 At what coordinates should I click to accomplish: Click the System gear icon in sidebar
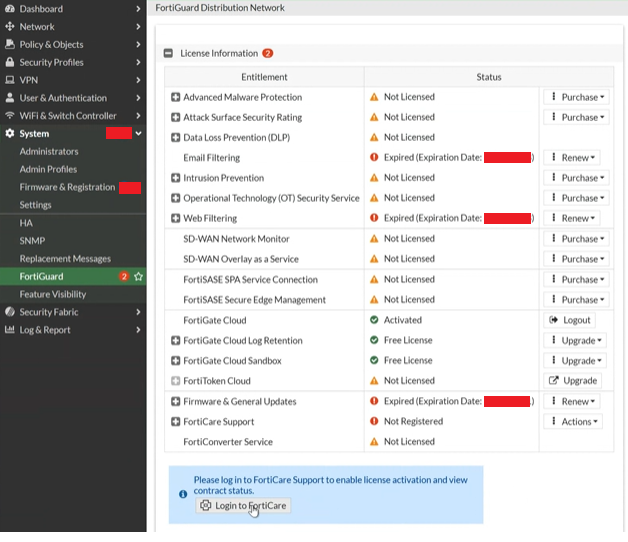click(x=10, y=133)
